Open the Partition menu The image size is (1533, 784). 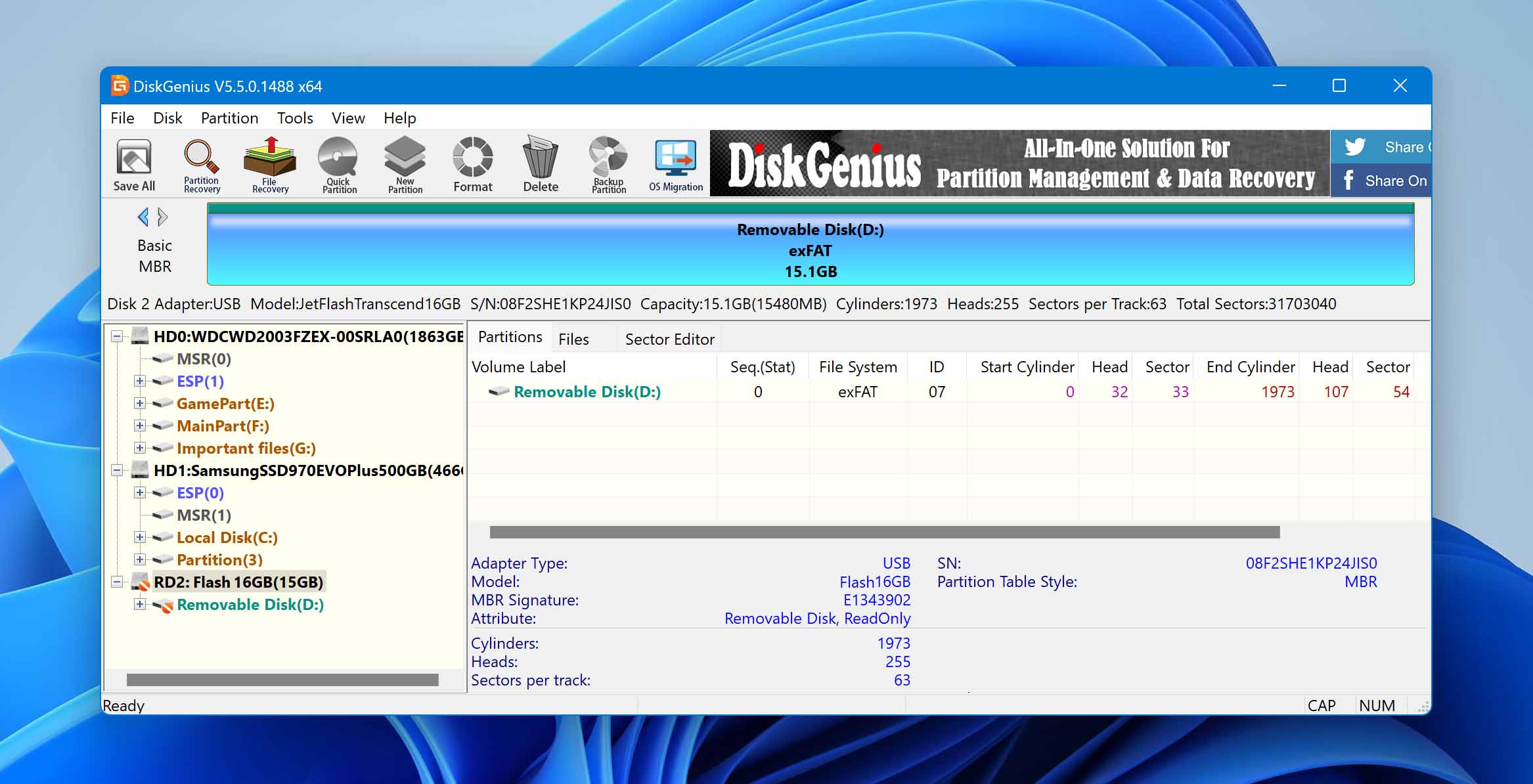pos(229,118)
